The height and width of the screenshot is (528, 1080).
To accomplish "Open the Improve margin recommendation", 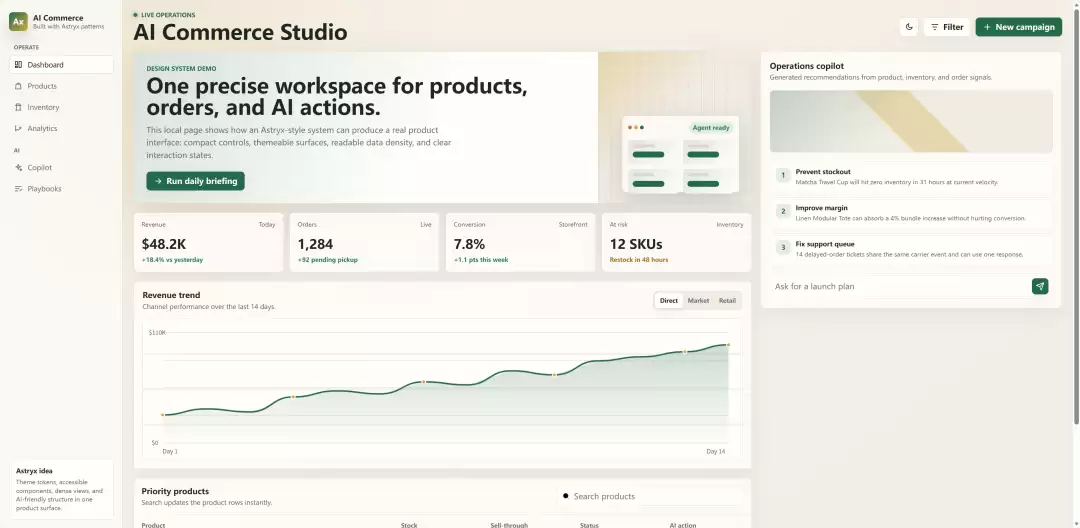I will [911, 213].
